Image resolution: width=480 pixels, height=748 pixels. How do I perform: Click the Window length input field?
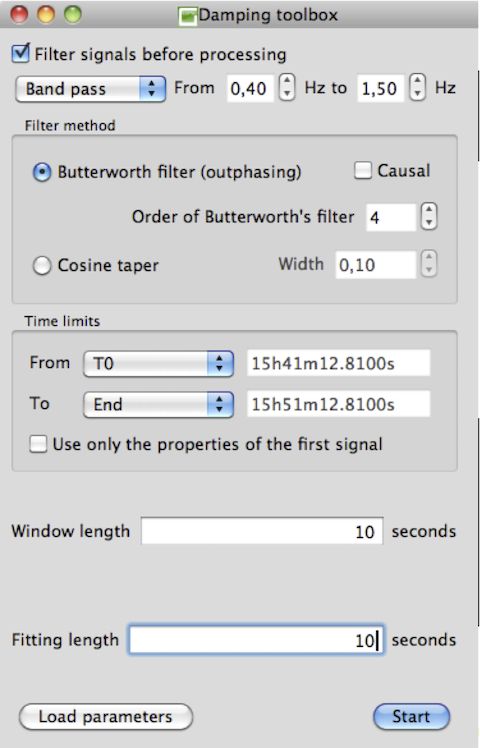pos(262,531)
